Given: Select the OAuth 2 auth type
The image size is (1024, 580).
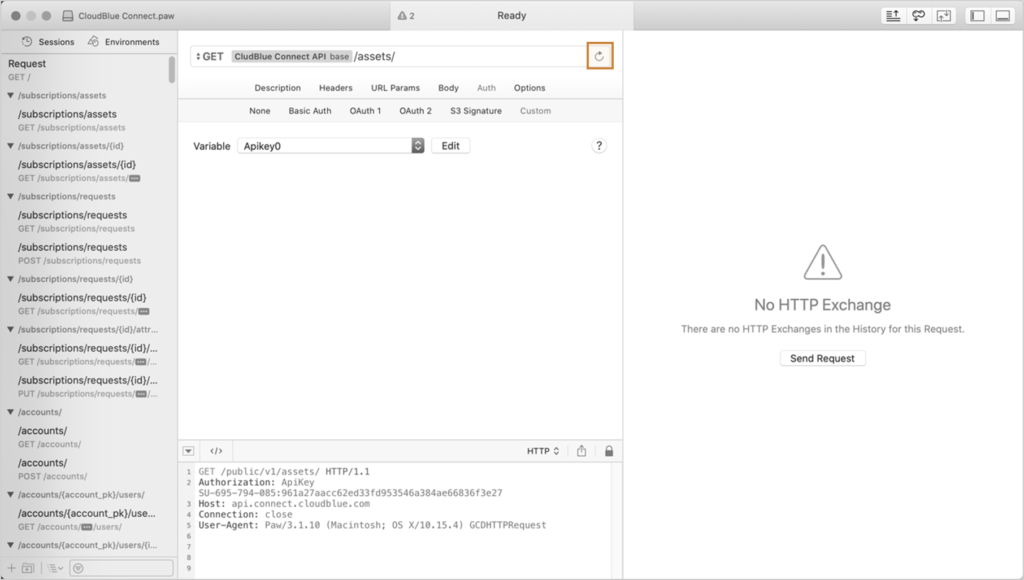Looking at the screenshot, I should click(x=415, y=110).
